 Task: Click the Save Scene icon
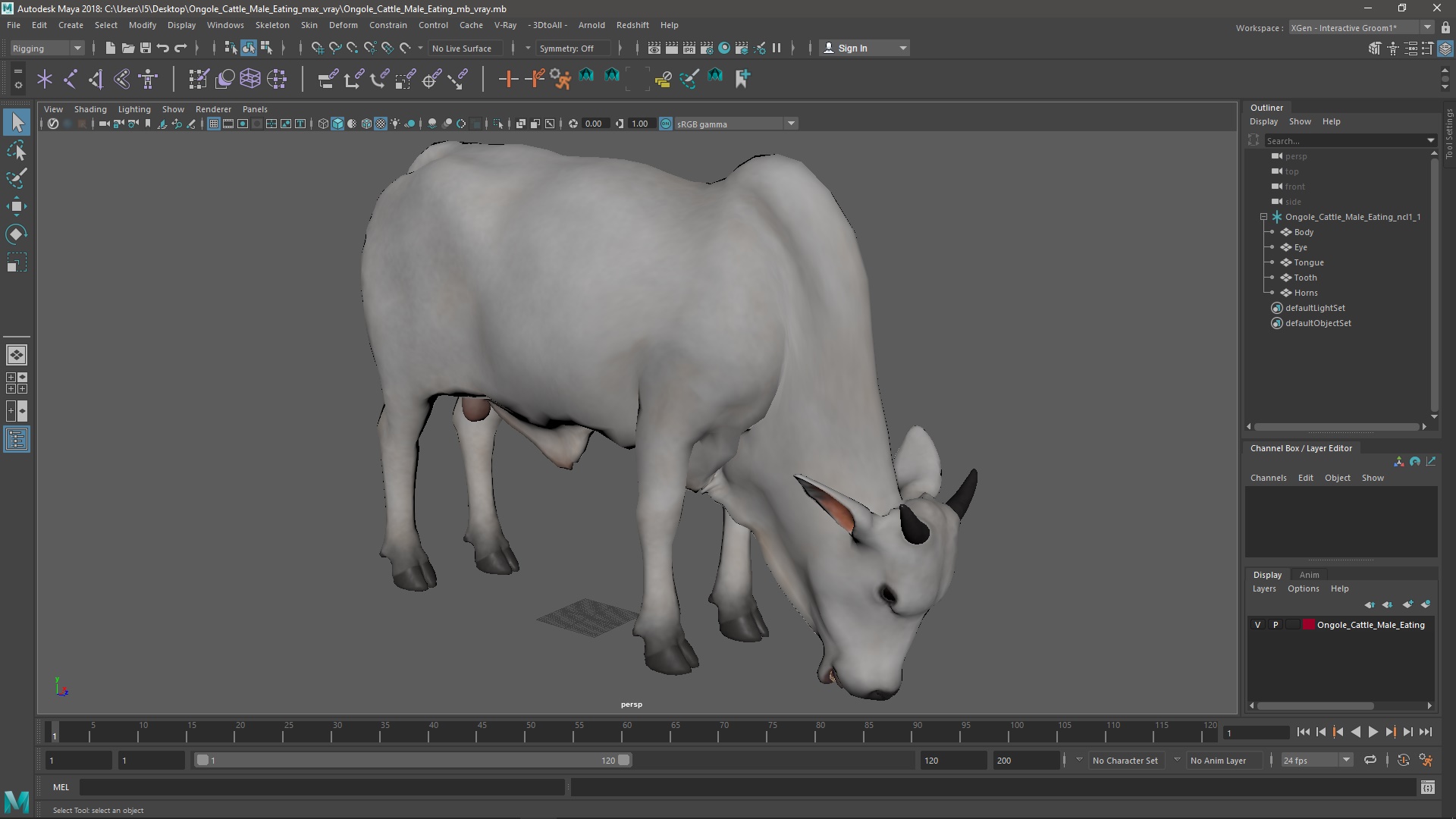145,48
